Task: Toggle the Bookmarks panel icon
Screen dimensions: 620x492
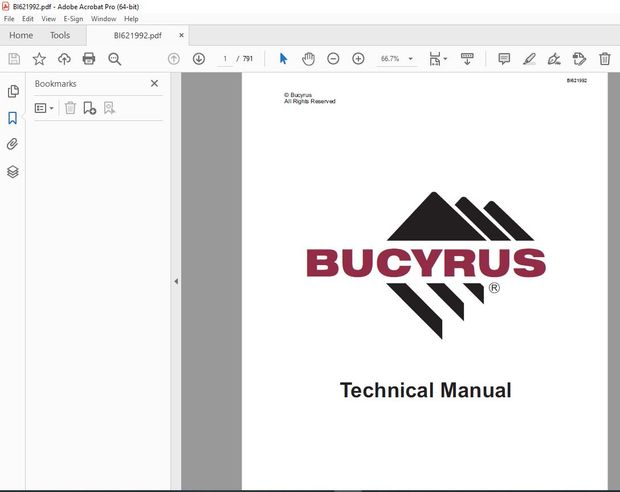Action: (x=13, y=118)
